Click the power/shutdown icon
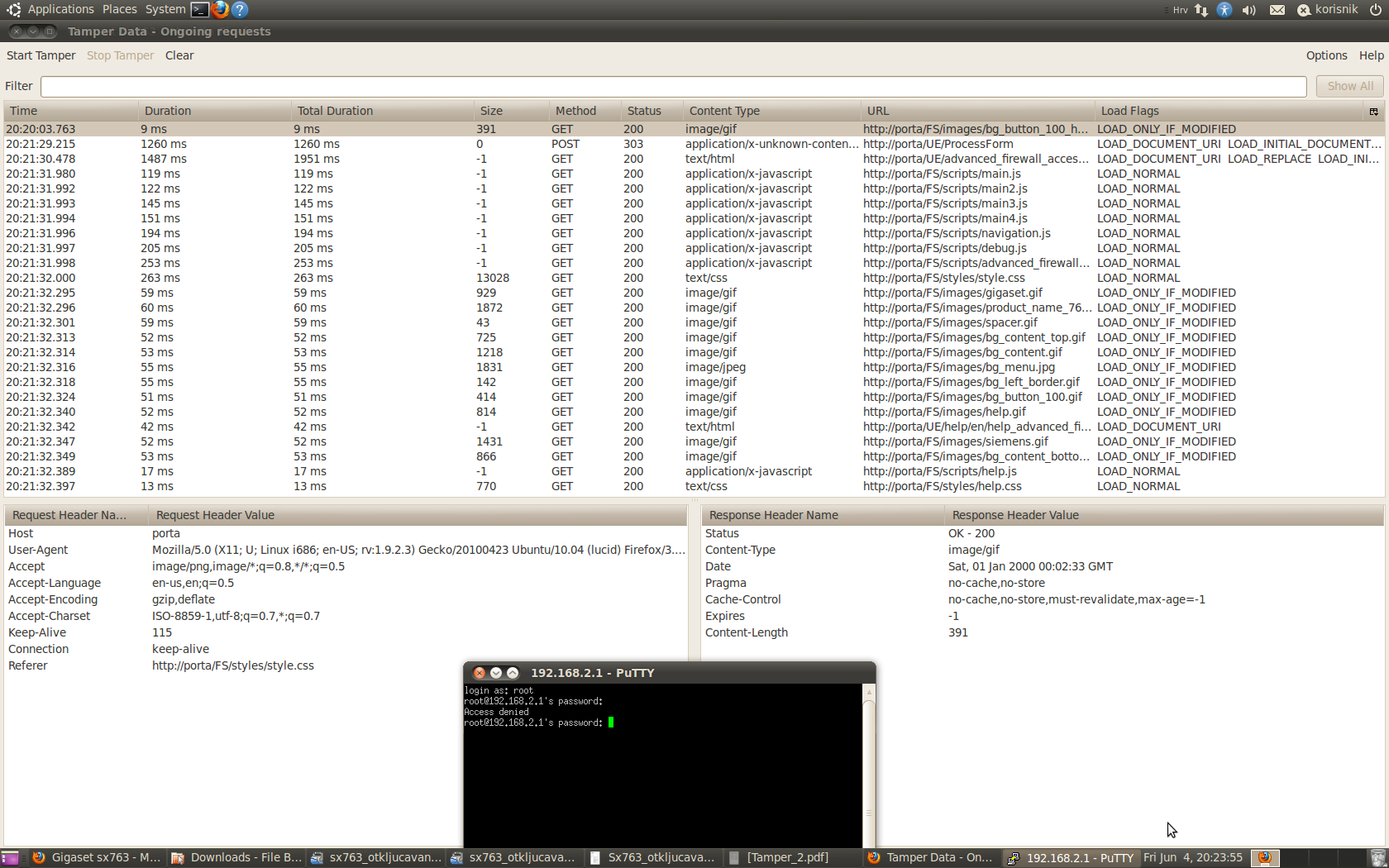This screenshot has width=1389, height=868. [x=1376, y=10]
